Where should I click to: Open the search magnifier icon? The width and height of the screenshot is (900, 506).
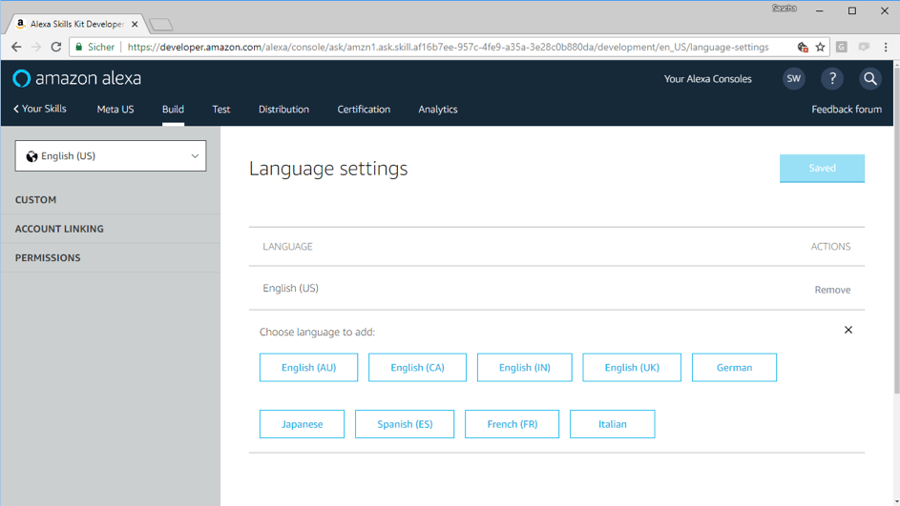tap(870, 79)
